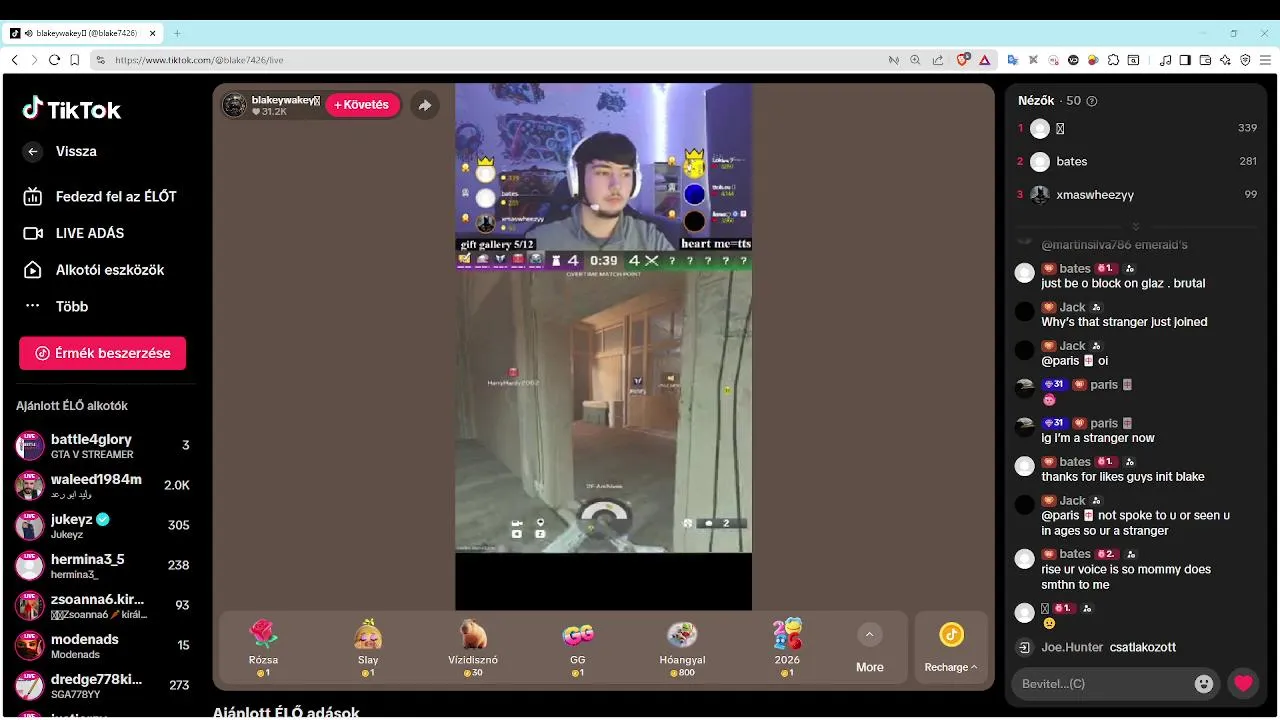This screenshot has height=720, width=1280.
Task: Open Brave Rewards triangle icon
Action: (x=985, y=60)
